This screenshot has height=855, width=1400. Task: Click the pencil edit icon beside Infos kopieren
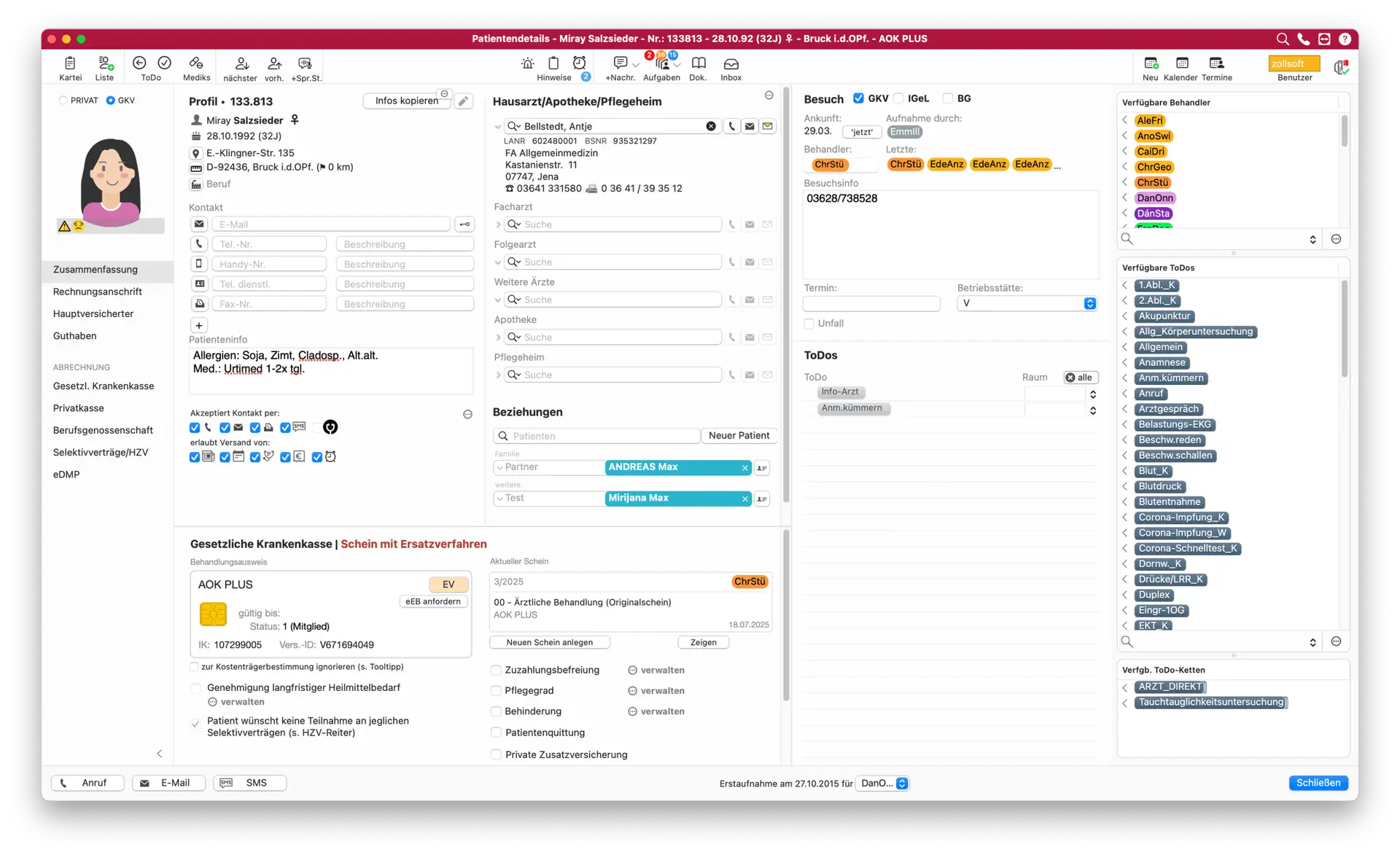[463, 101]
